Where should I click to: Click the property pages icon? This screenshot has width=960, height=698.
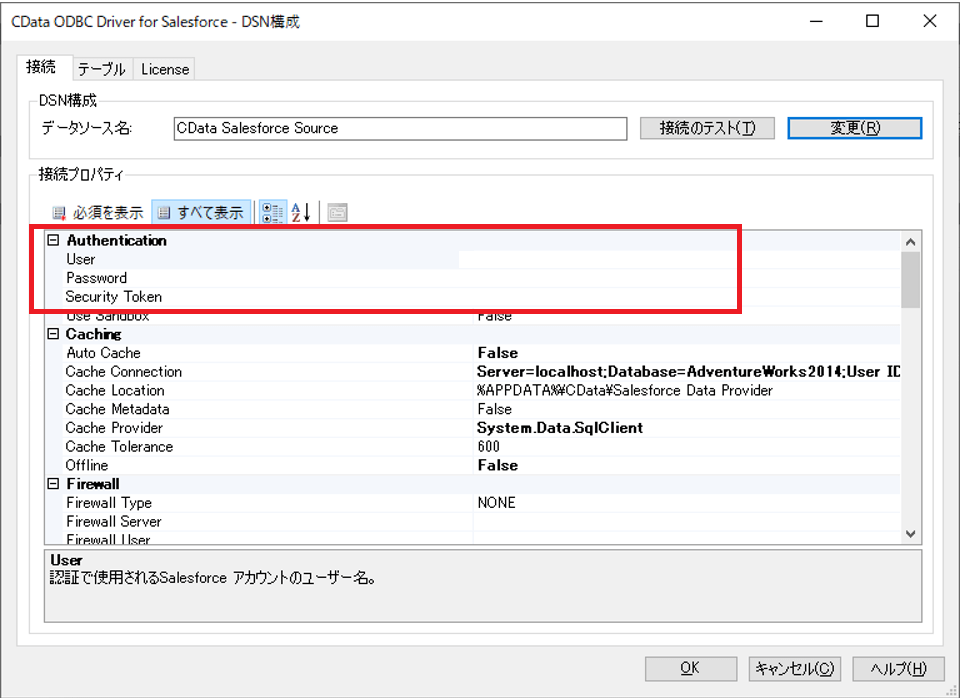(337, 212)
